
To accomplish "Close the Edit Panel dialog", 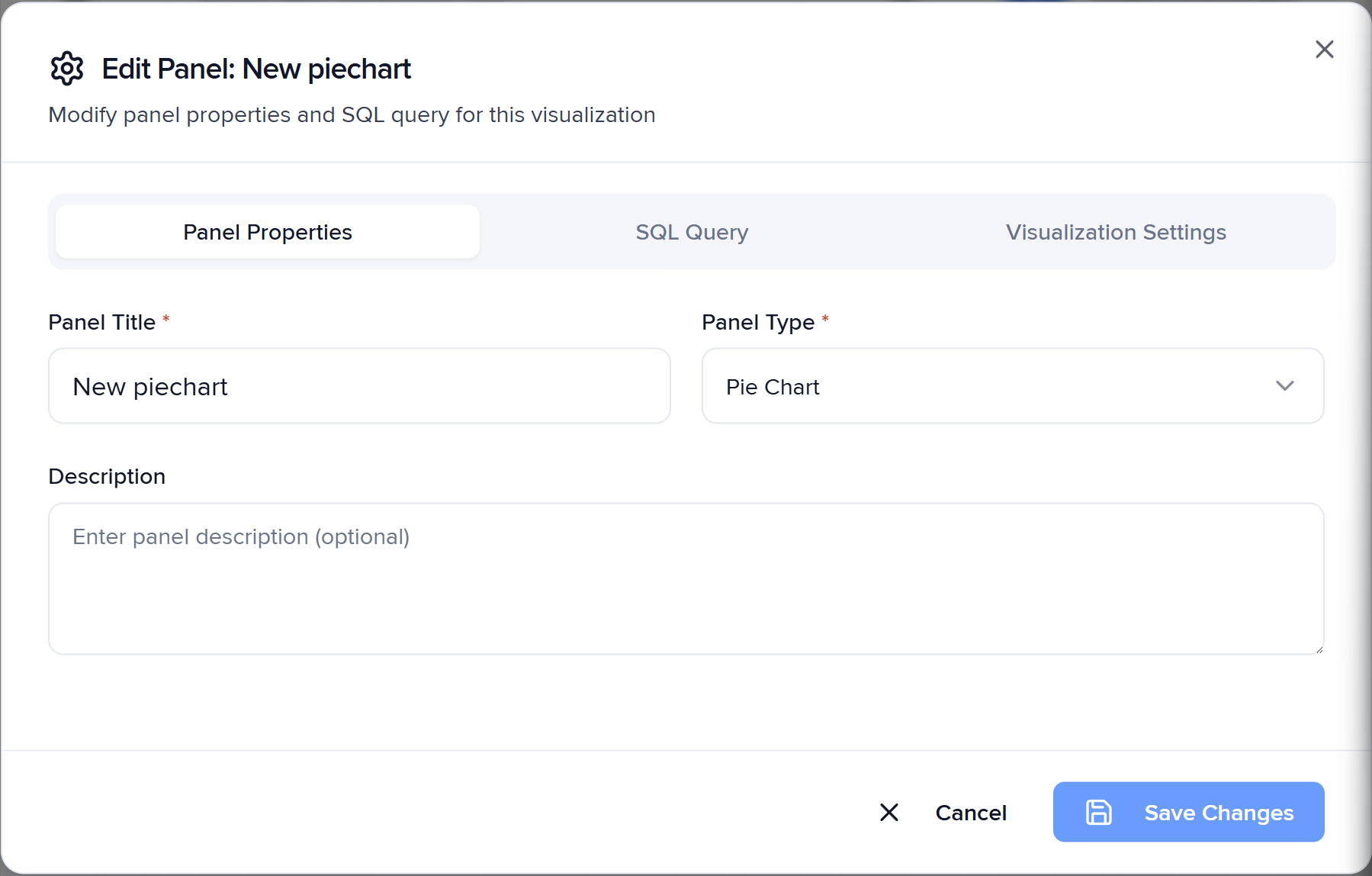I will (1324, 50).
